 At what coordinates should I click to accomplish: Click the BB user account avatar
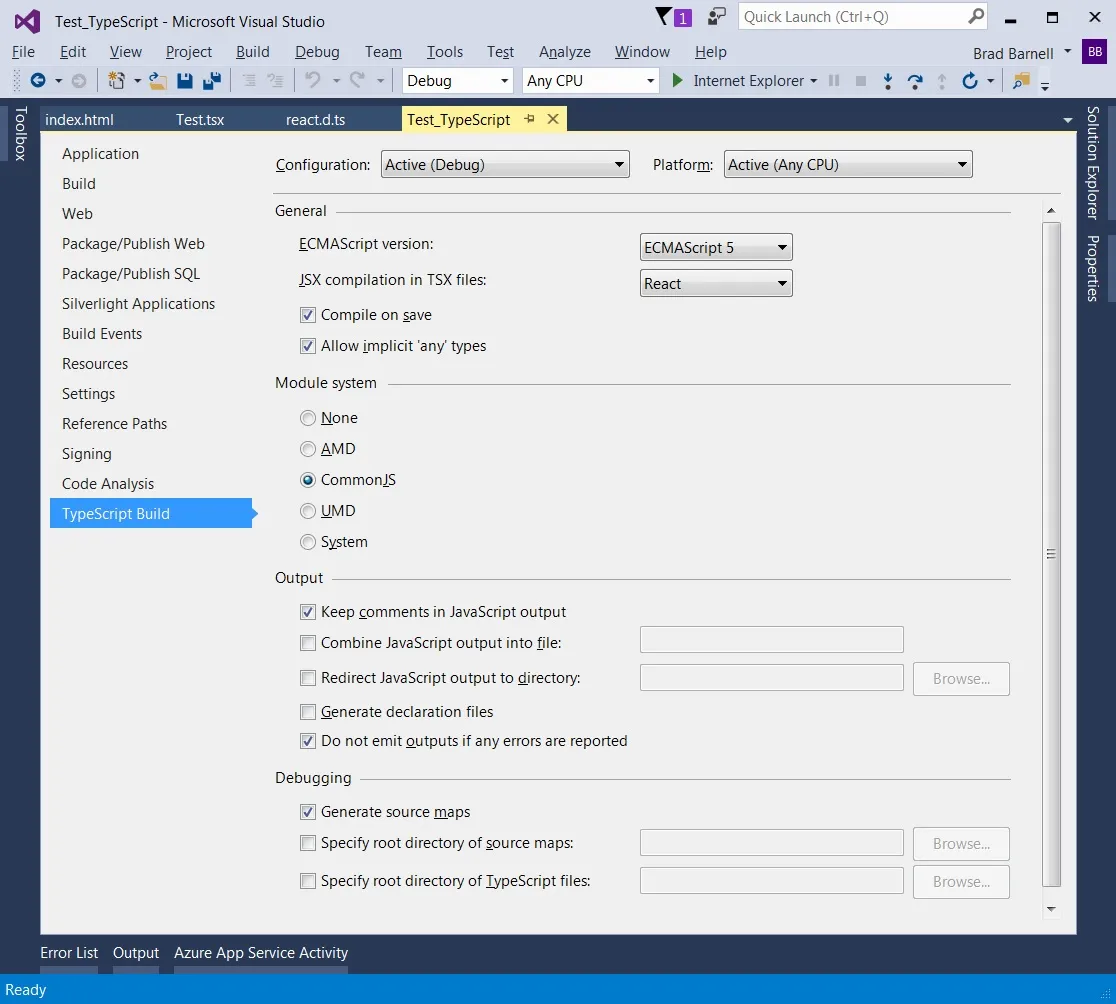tap(1095, 51)
